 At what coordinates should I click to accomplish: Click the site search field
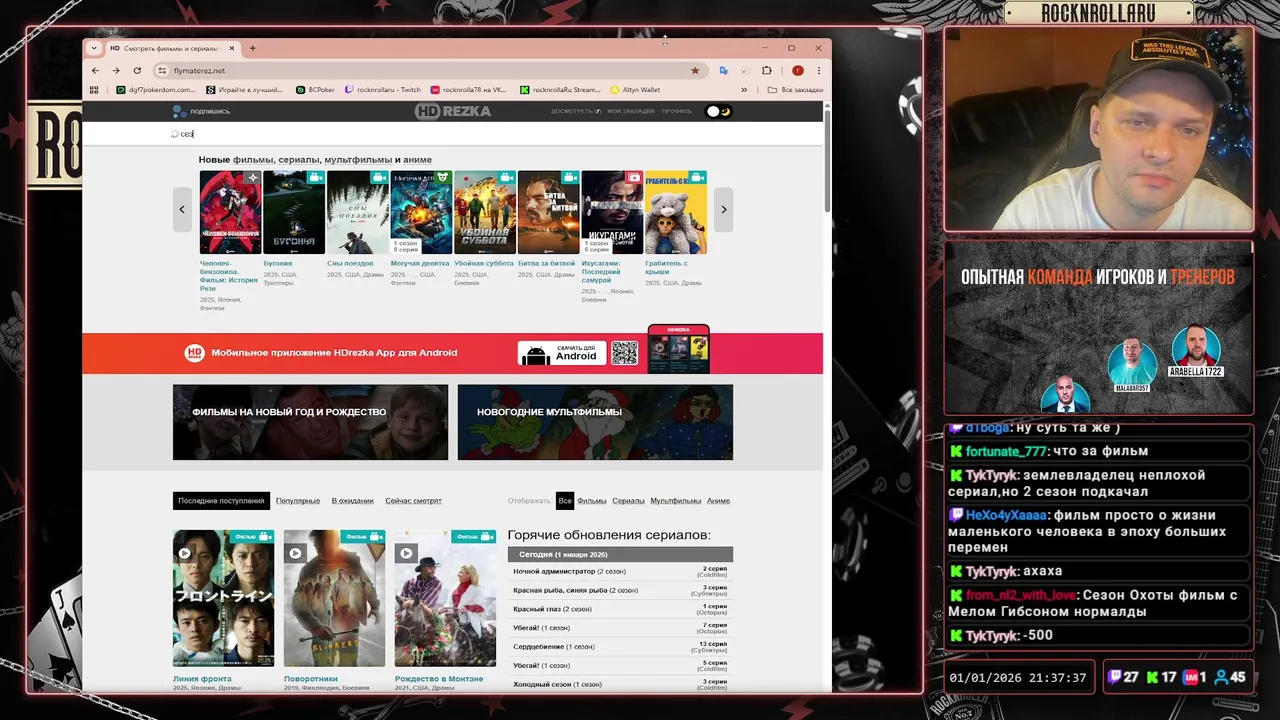(x=452, y=133)
